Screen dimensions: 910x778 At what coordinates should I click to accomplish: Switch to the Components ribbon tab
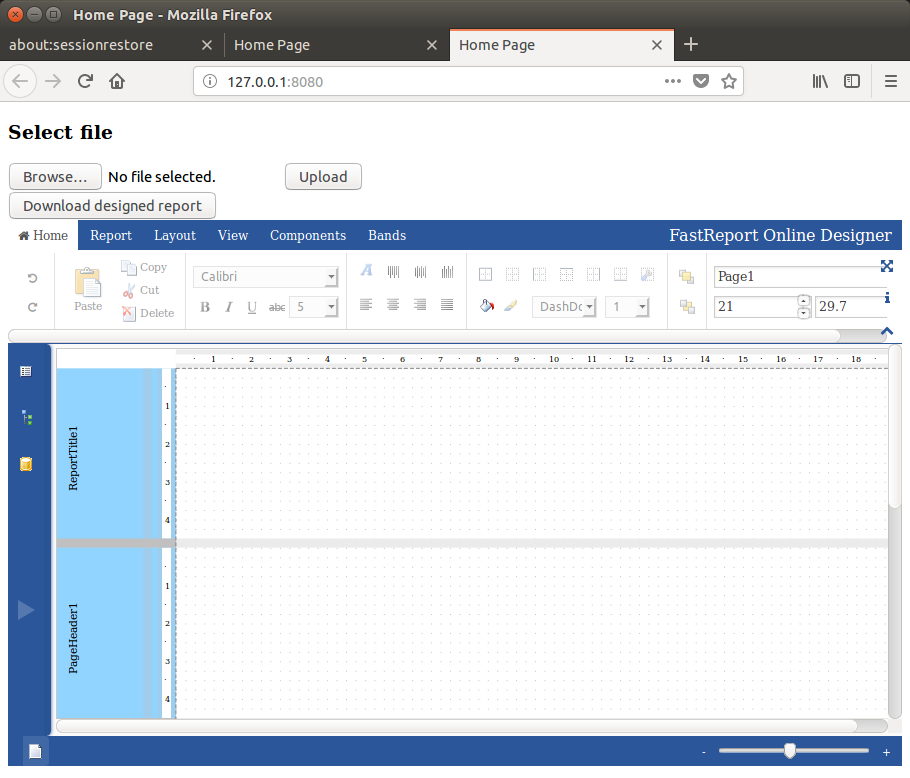[308, 236]
